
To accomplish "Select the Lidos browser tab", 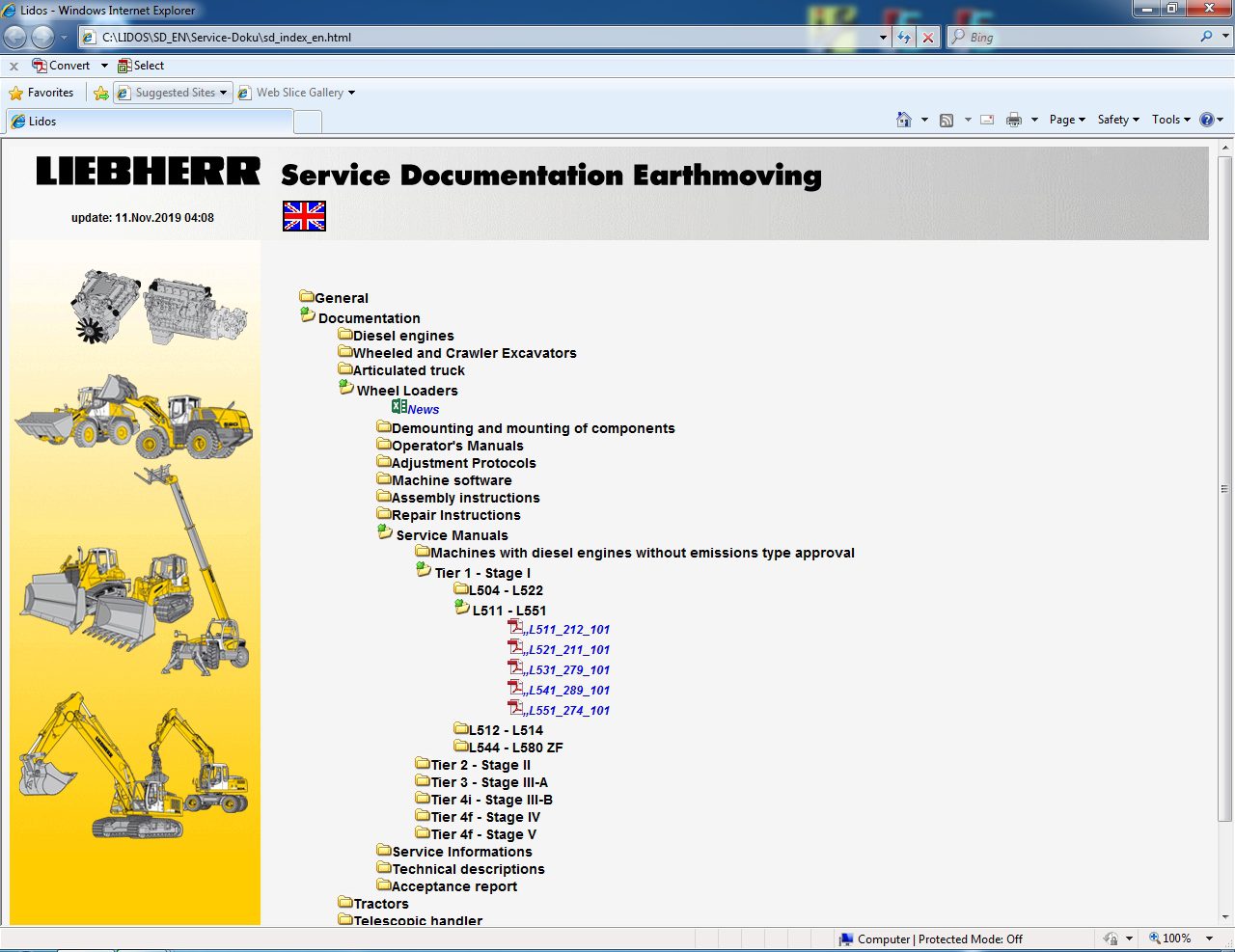I will pyautogui.click(x=149, y=122).
